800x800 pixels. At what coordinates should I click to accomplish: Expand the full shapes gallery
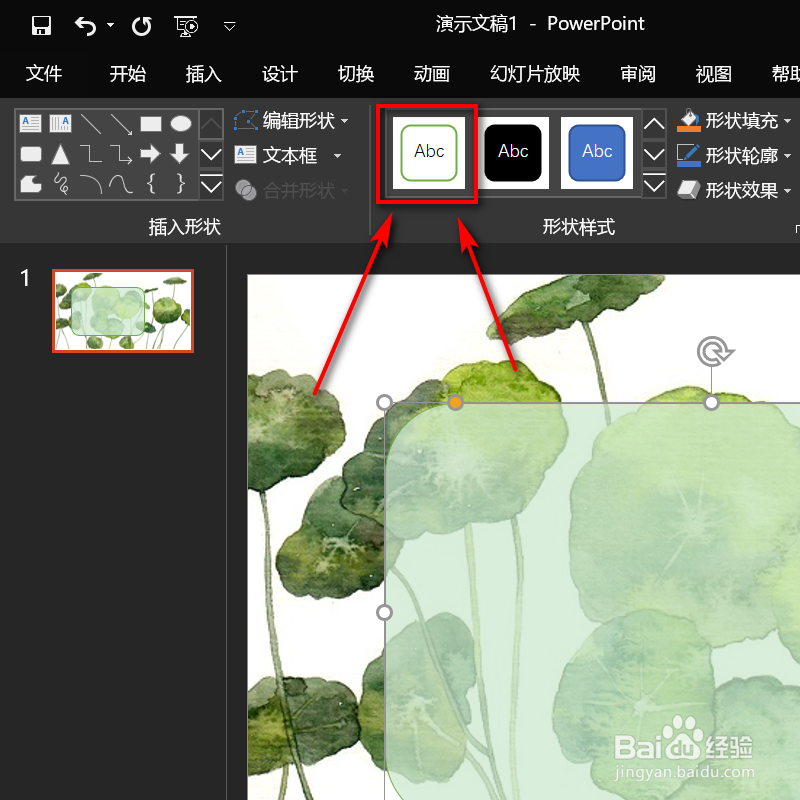211,186
